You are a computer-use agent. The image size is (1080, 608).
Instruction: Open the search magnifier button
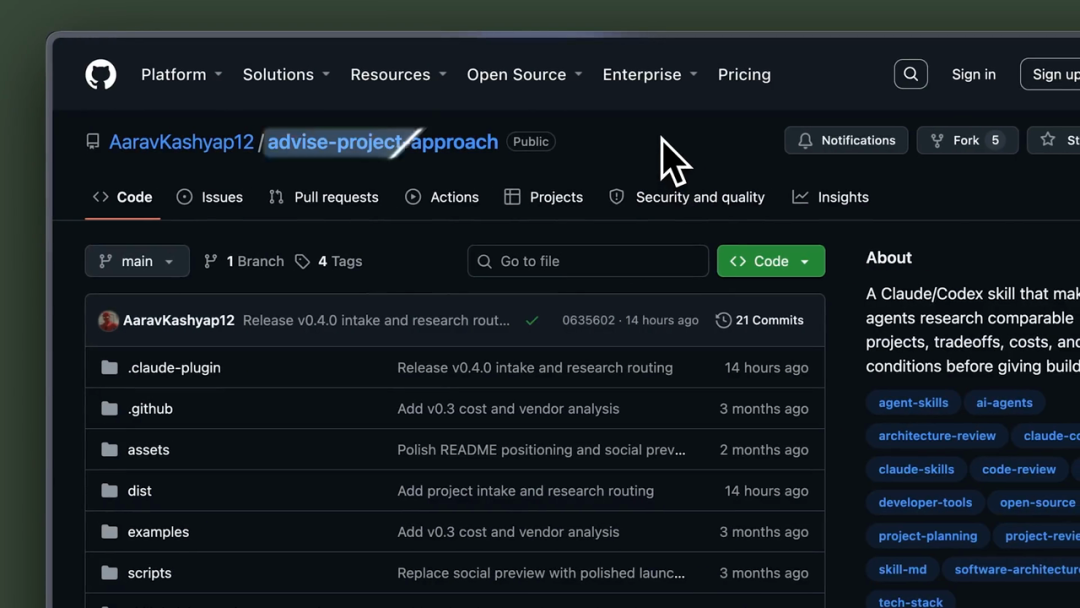click(911, 74)
